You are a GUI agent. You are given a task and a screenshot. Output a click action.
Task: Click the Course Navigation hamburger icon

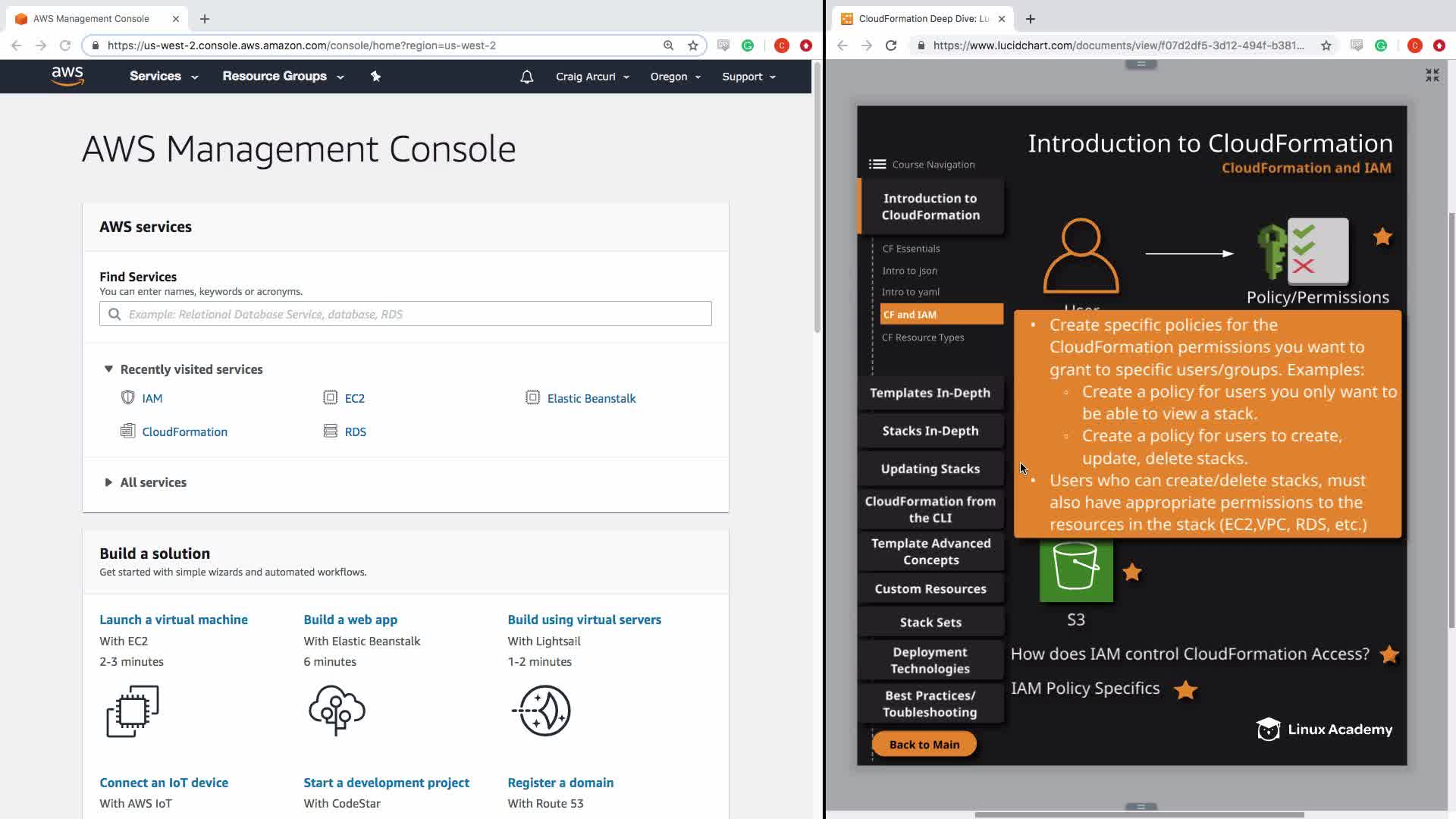[877, 165]
